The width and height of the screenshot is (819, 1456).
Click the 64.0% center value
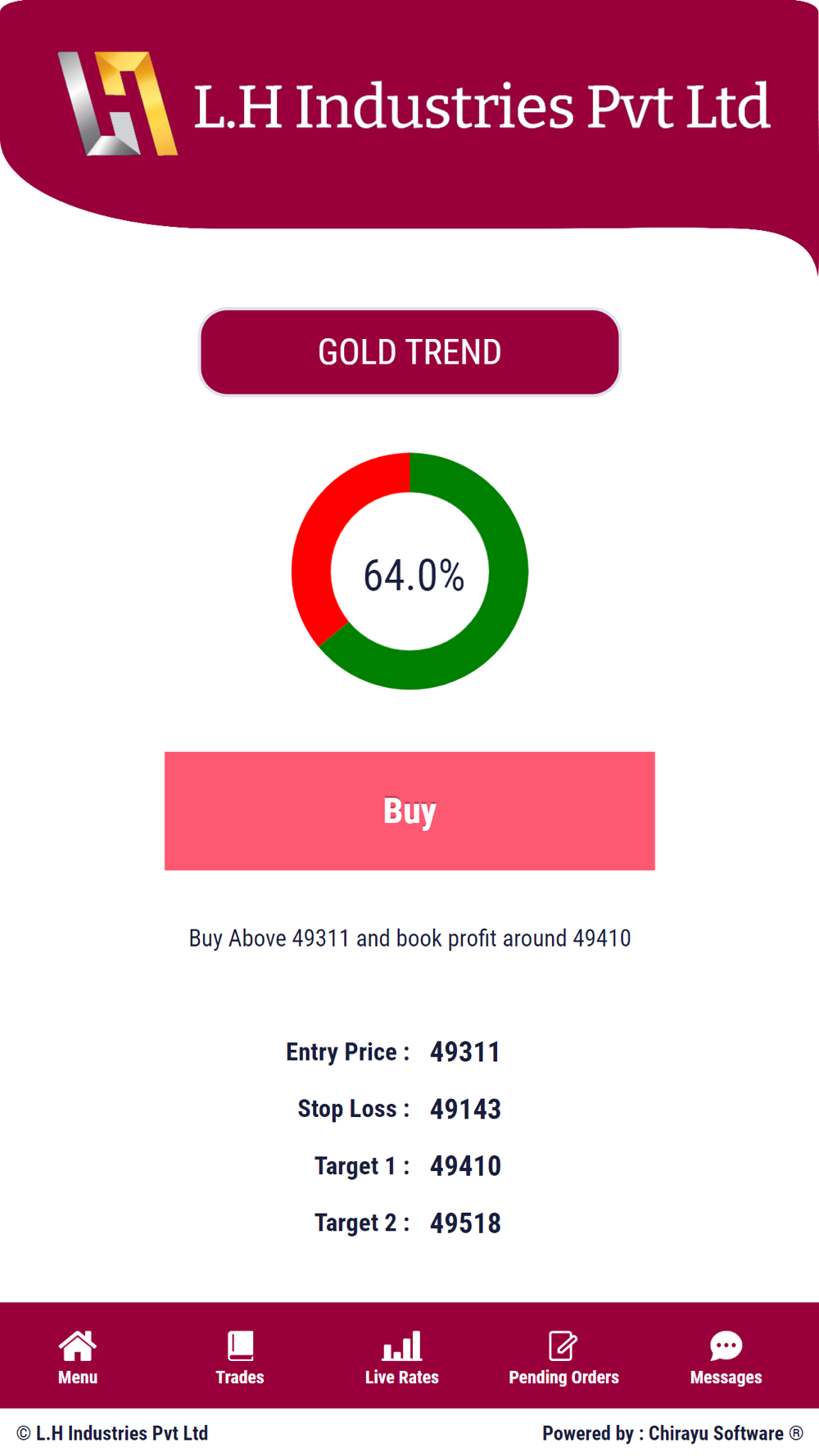[x=414, y=575]
